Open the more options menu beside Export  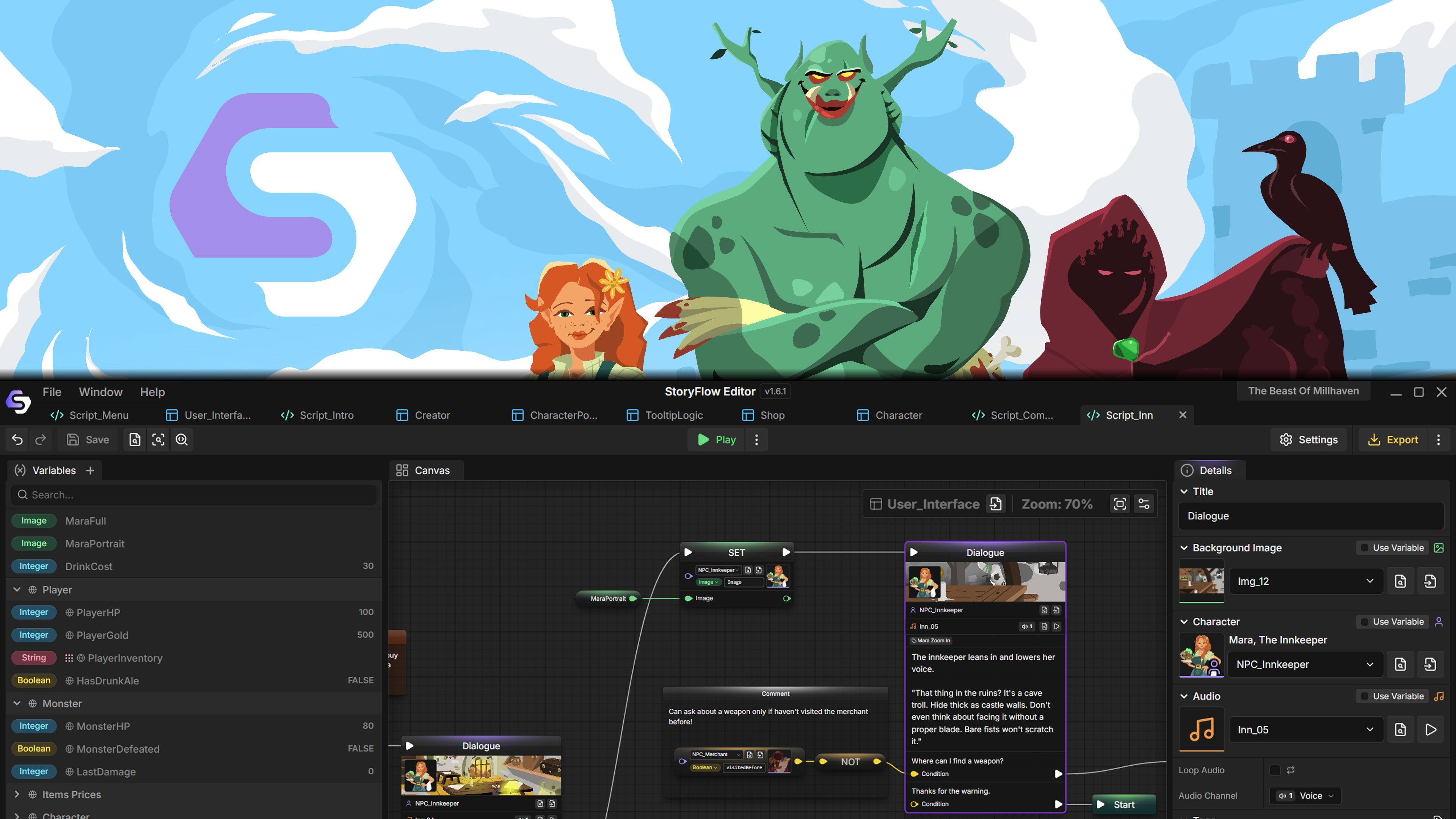[x=1439, y=440]
